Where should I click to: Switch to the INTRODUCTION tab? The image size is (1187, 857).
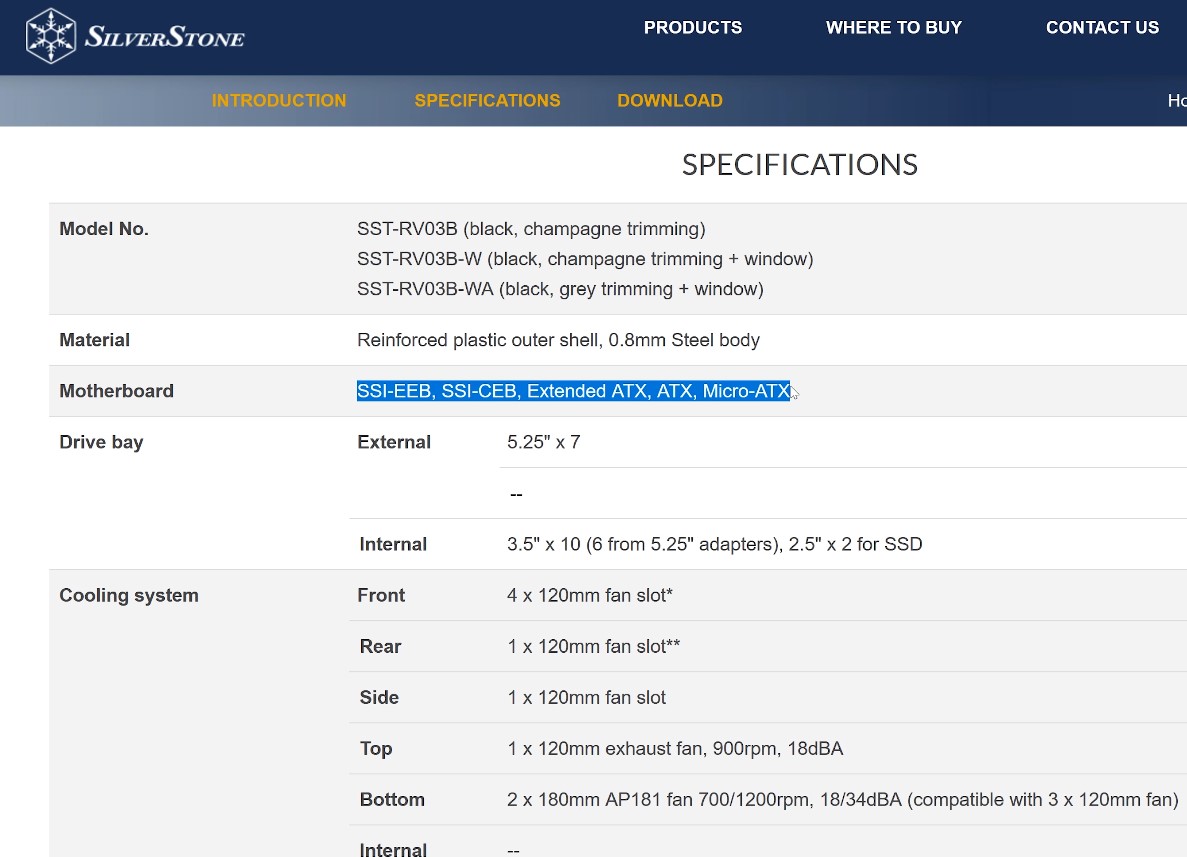tap(279, 101)
